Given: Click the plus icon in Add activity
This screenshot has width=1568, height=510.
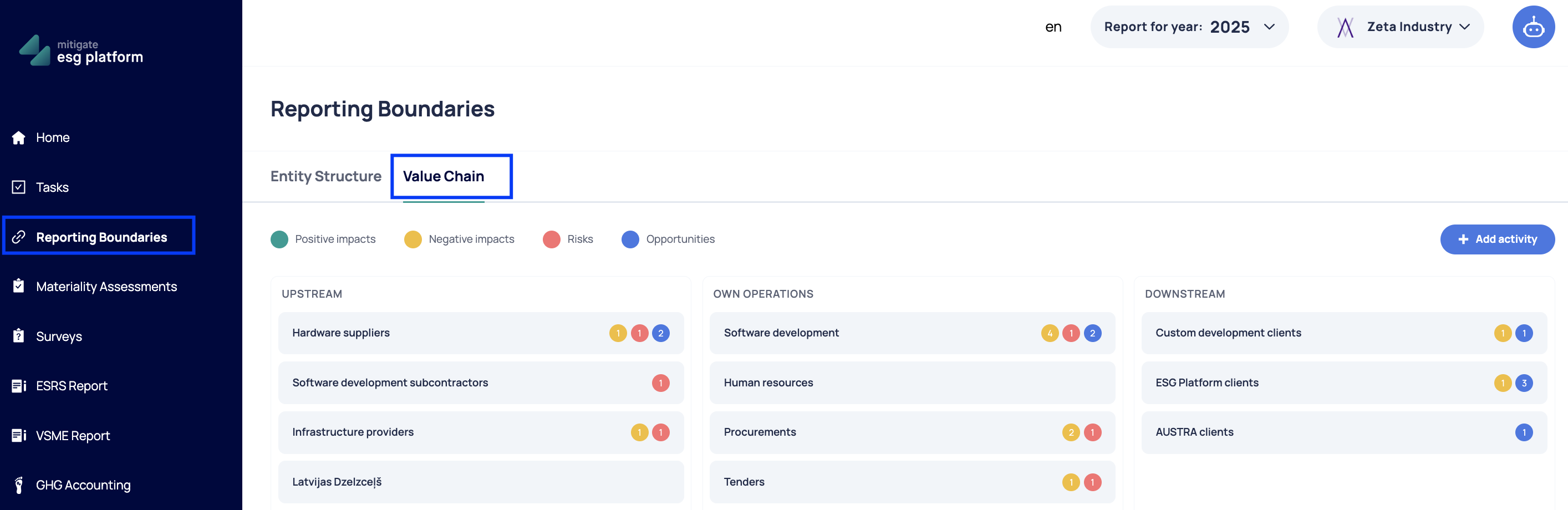Looking at the screenshot, I should 1463,239.
